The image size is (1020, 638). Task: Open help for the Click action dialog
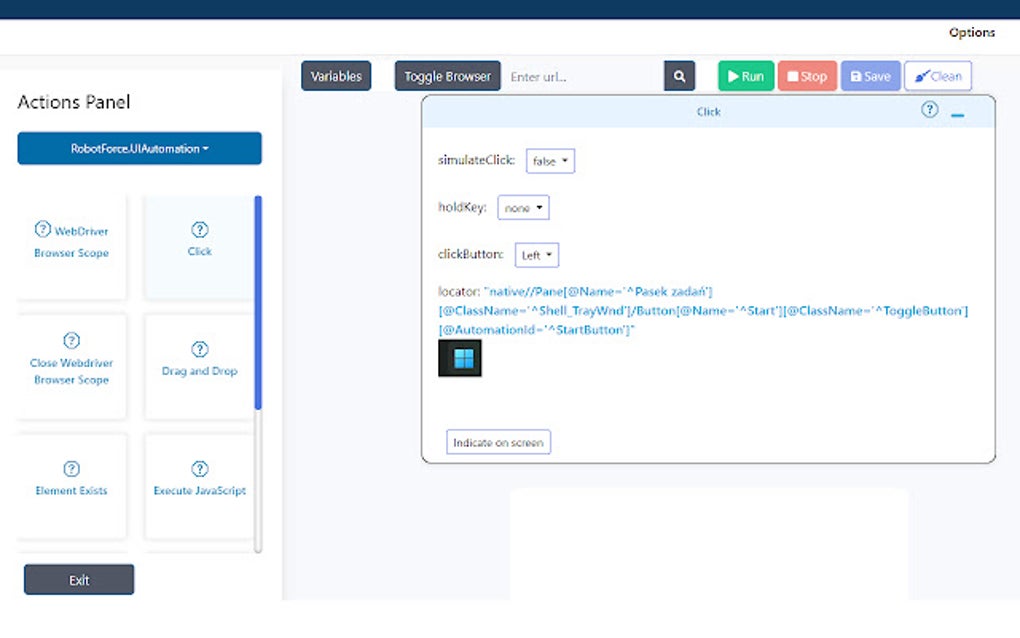929,111
